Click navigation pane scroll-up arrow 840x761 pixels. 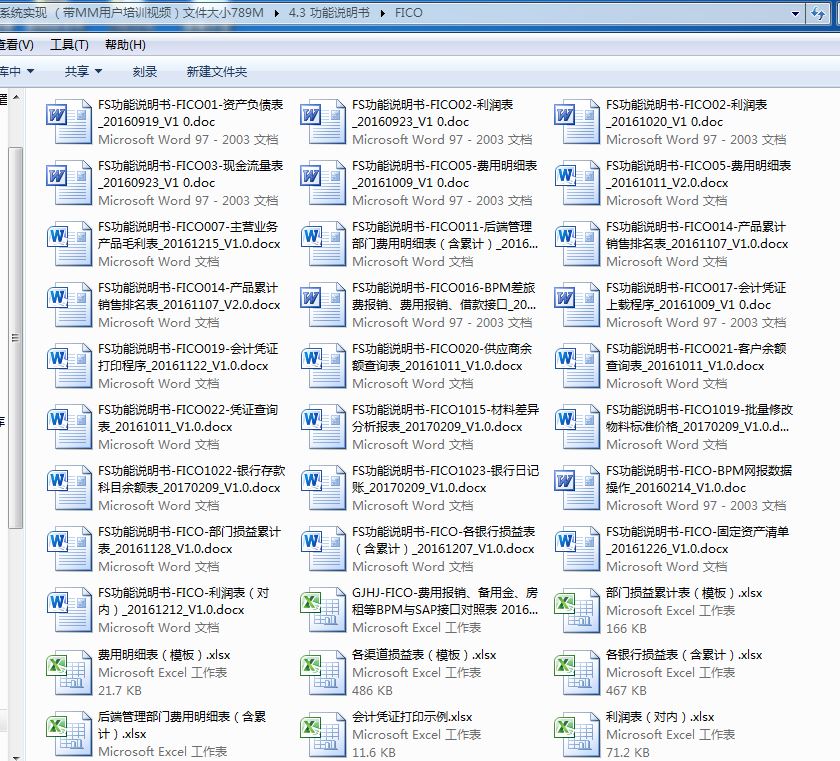click(x=16, y=97)
